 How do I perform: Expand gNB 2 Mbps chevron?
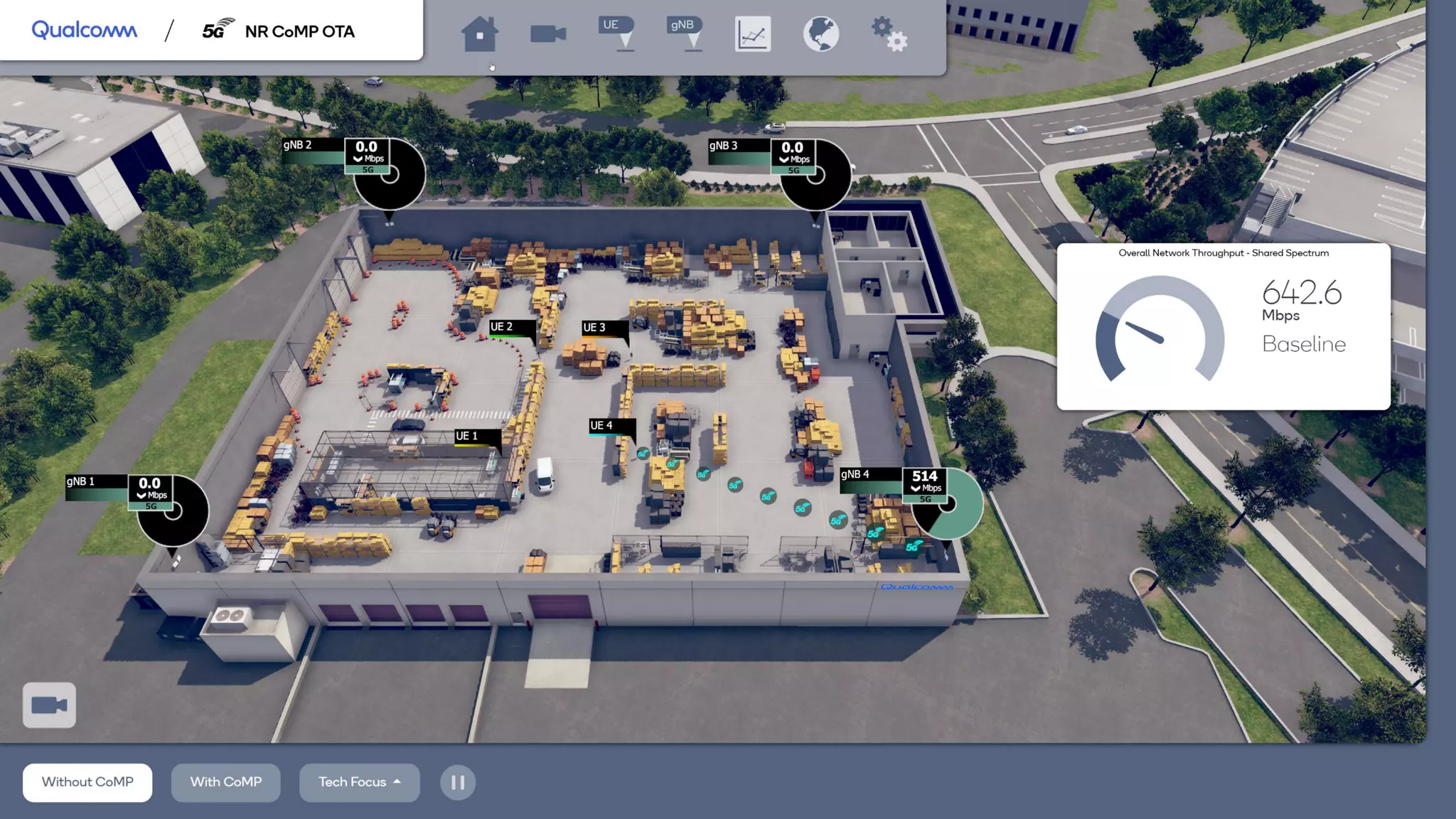coord(358,159)
